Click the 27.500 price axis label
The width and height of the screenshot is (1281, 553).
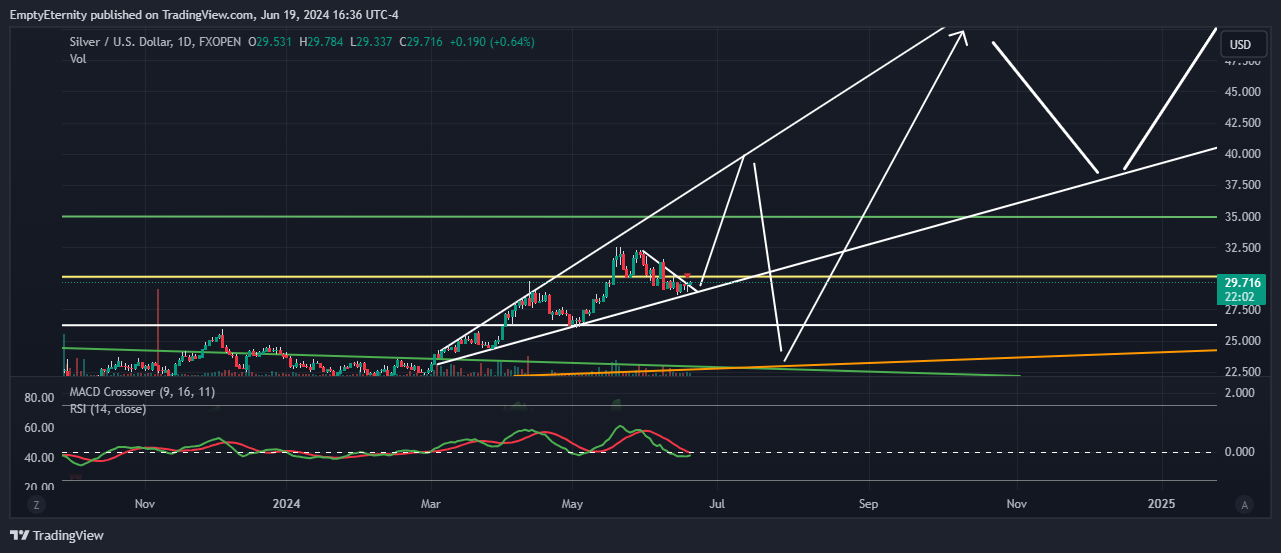(1245, 310)
